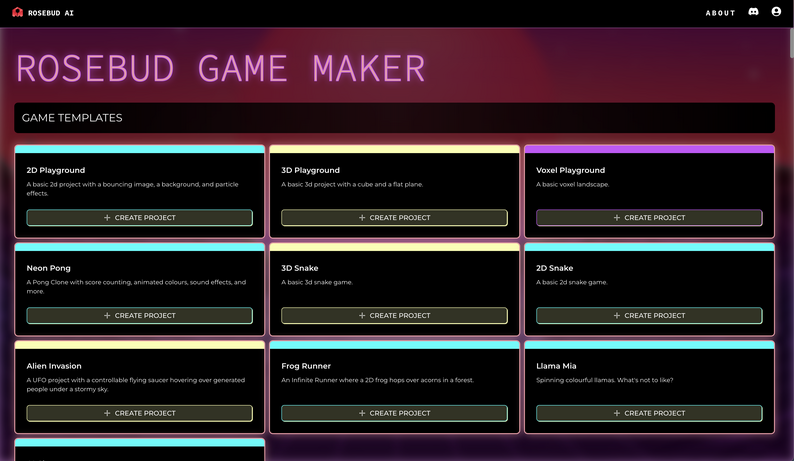
Task: Click 'A basic voxel landscape.' description
Action: click(x=573, y=184)
